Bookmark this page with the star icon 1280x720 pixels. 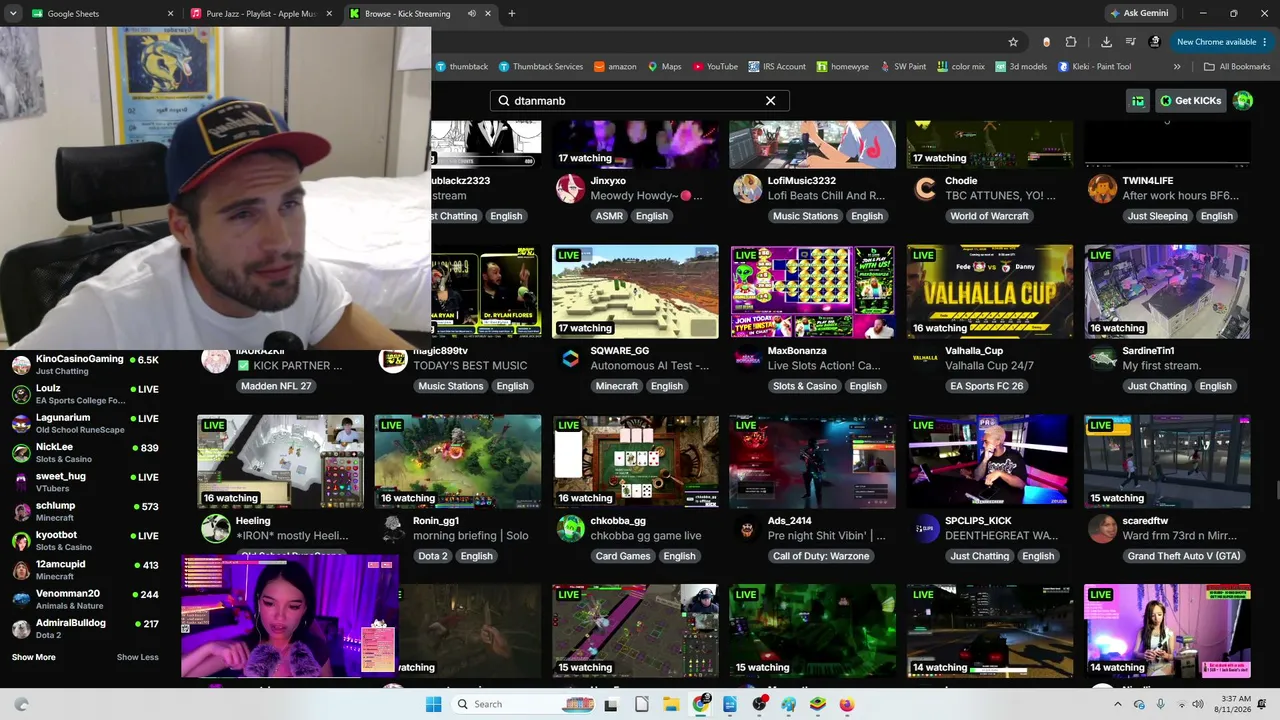1013,42
